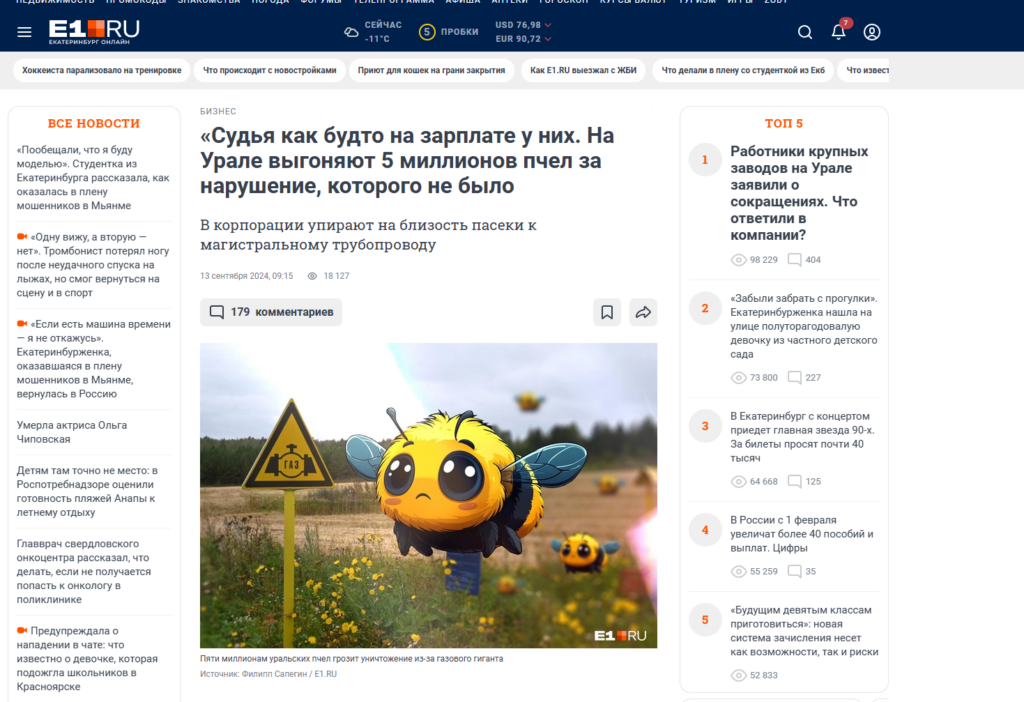
Task: Click the eye icon beside 64 668 views
Action: pos(738,481)
